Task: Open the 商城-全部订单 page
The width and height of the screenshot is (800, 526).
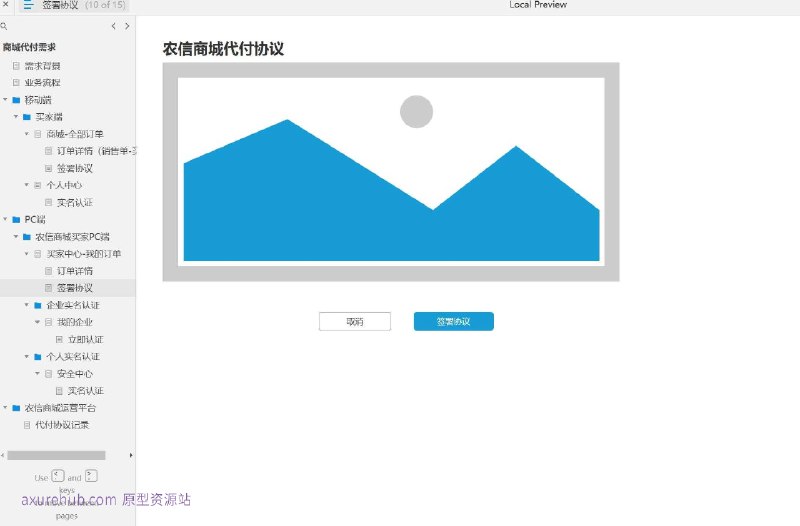Action: click(74, 134)
